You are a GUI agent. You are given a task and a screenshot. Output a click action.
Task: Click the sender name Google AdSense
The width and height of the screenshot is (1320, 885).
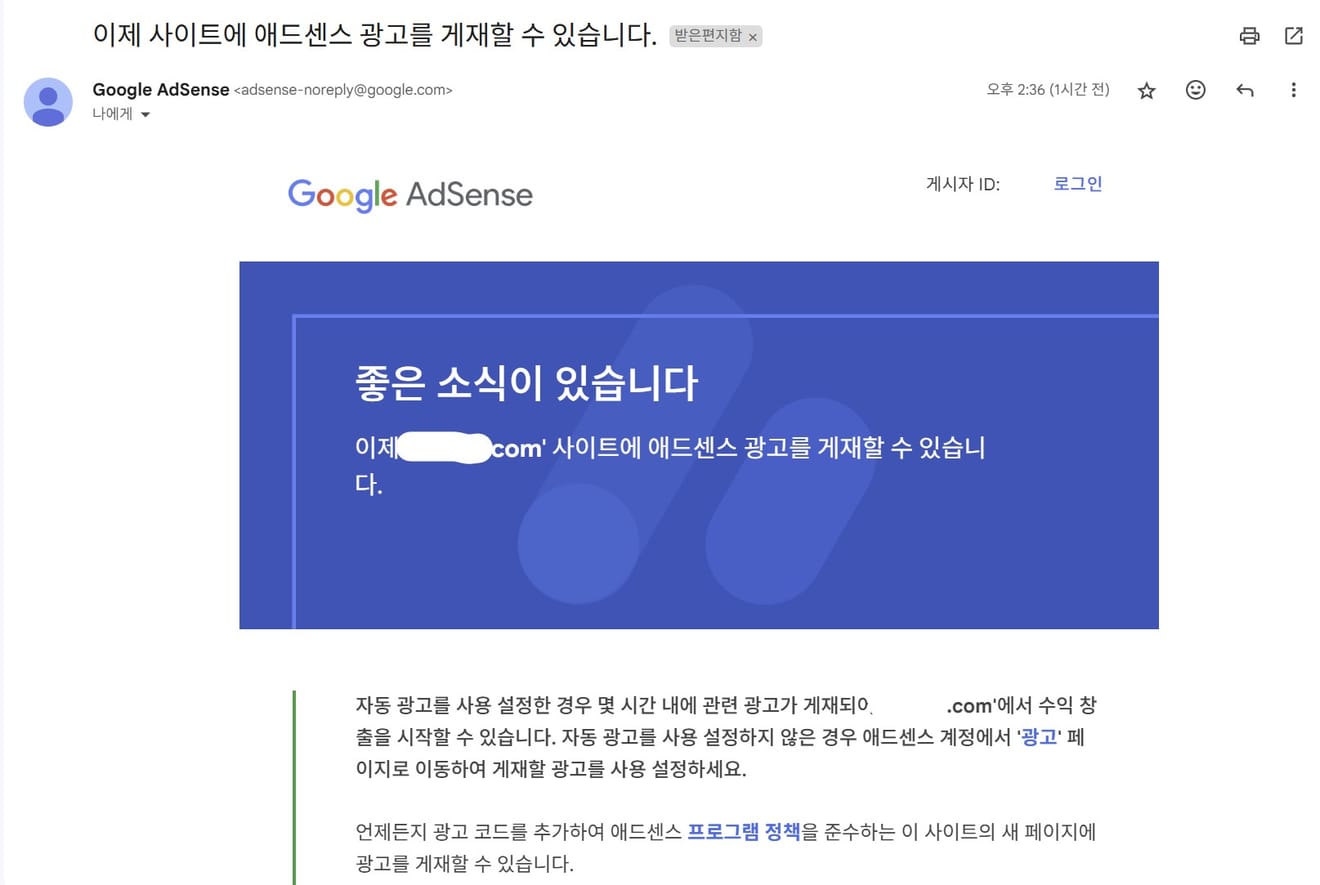(161, 90)
